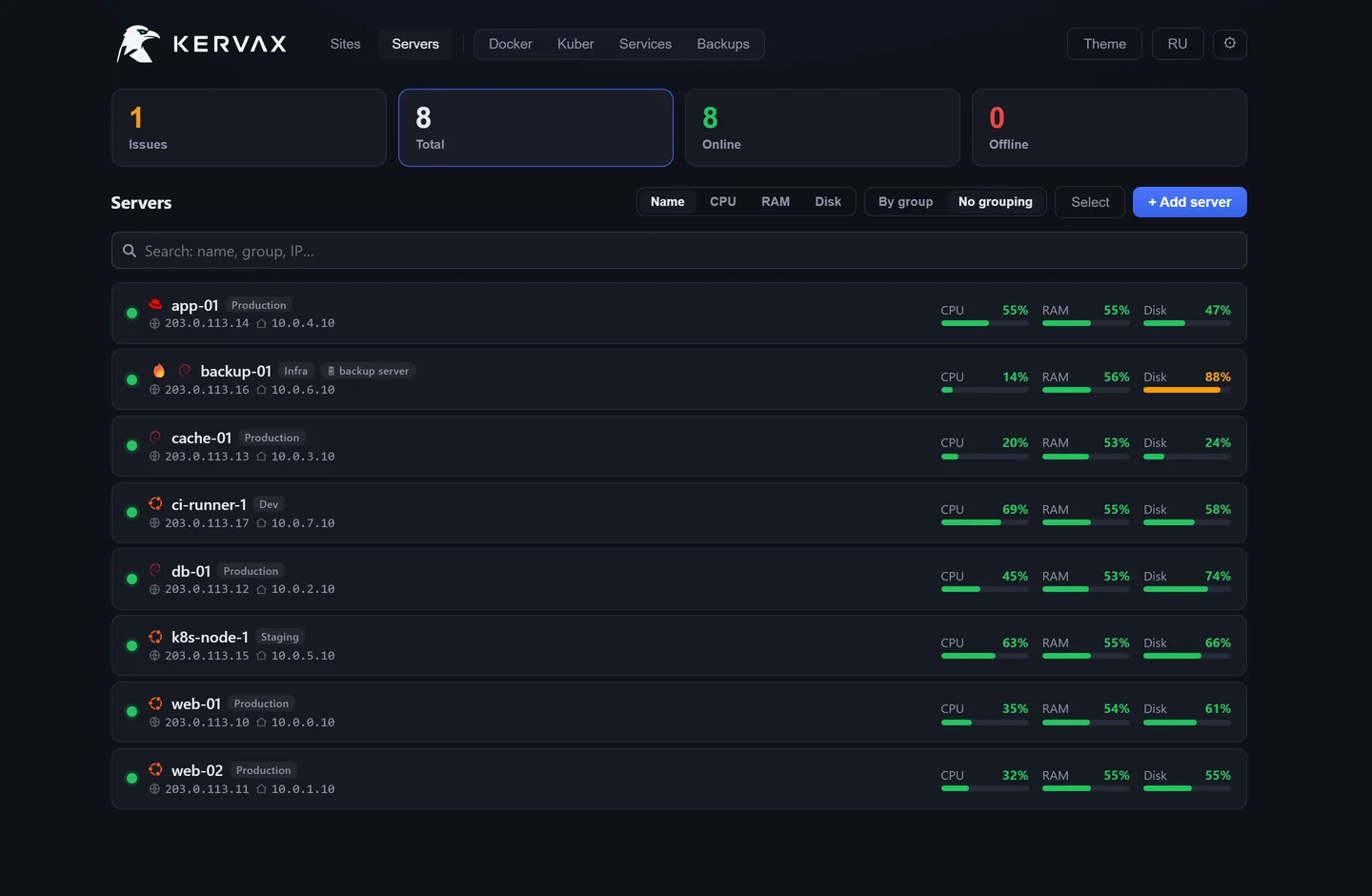This screenshot has height=896, width=1372.
Task: Click the green status dot of web-01
Action: click(131, 711)
